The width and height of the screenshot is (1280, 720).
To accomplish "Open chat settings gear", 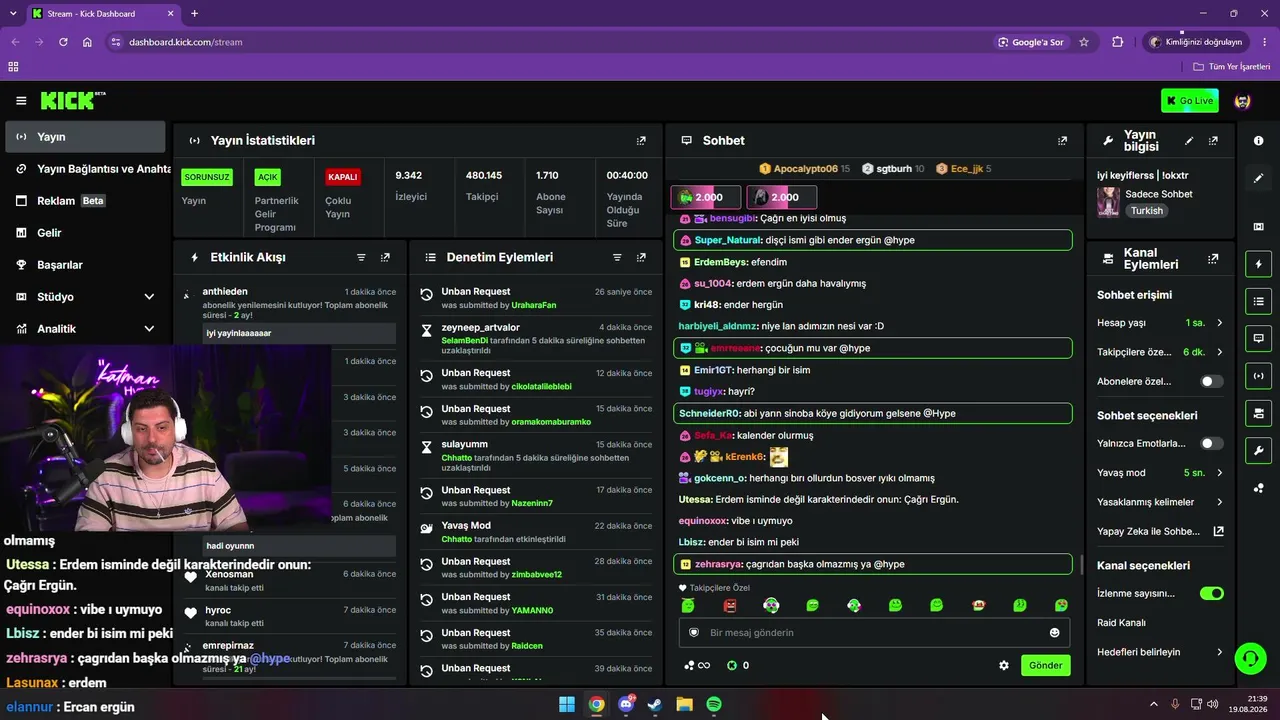I will [x=1004, y=665].
